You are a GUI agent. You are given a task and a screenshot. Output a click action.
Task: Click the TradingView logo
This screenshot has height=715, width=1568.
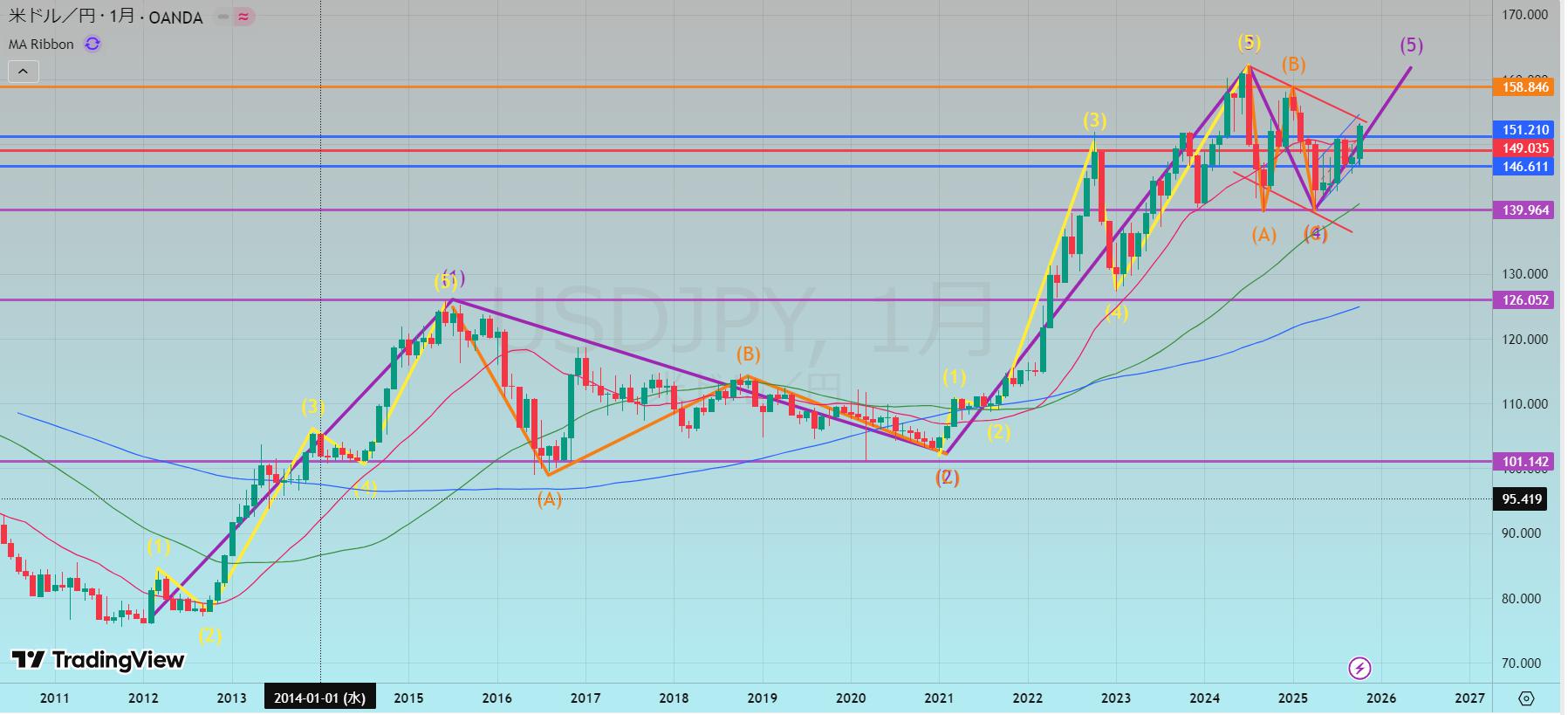pyautogui.click(x=99, y=660)
